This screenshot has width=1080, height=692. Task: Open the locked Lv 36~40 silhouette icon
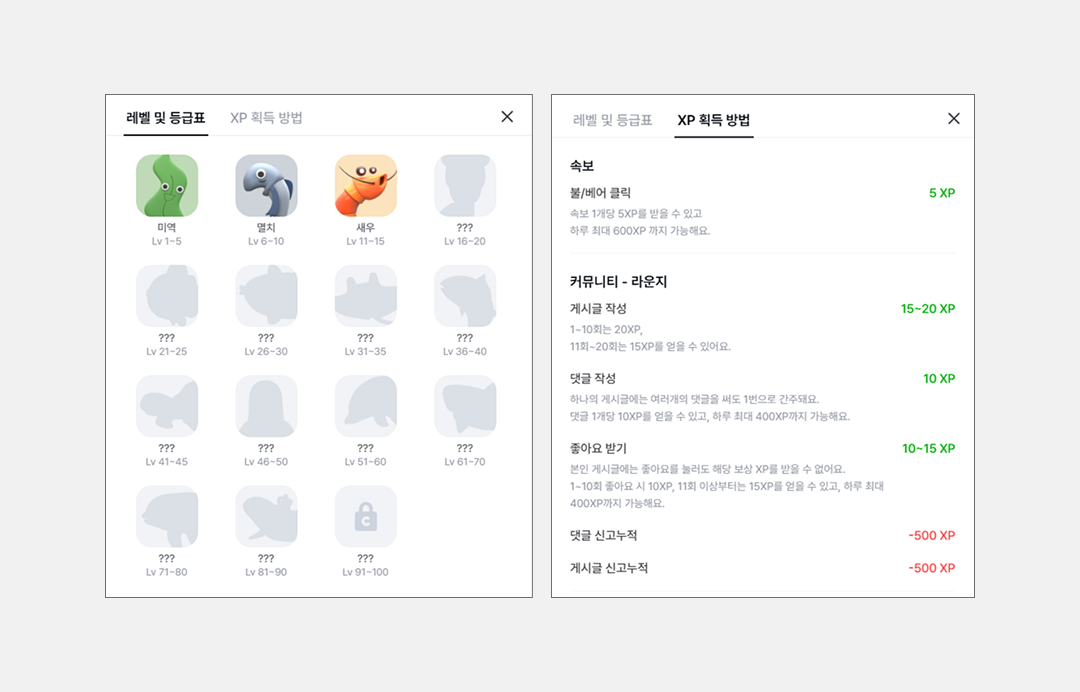tap(465, 296)
